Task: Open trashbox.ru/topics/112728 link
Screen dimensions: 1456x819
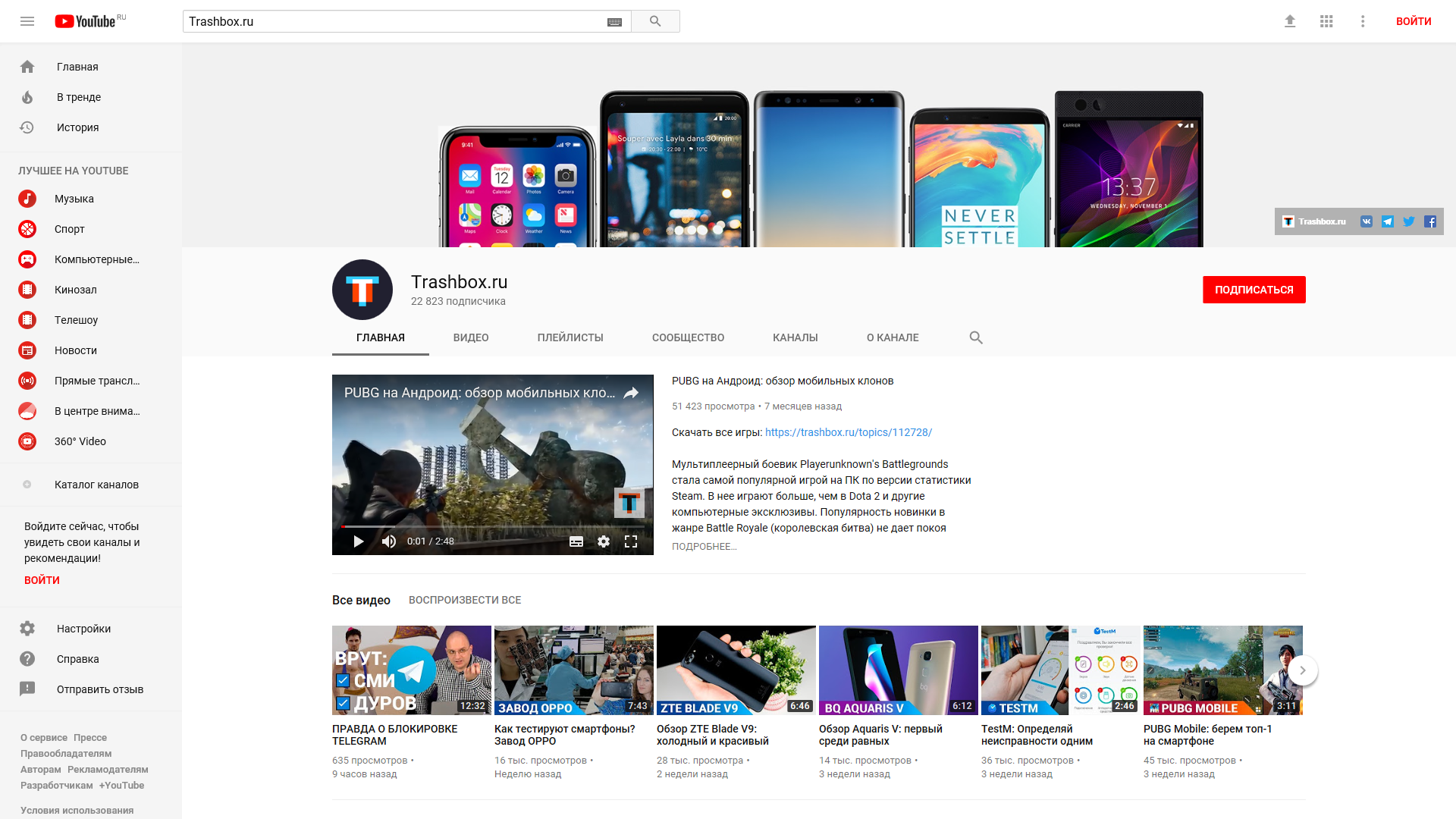Action: pyautogui.click(x=849, y=432)
